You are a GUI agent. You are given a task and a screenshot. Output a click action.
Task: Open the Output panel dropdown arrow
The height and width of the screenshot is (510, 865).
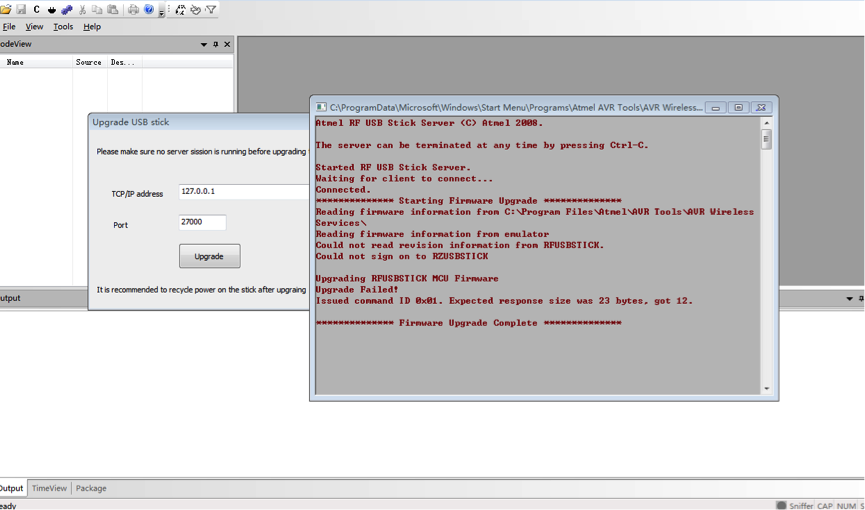click(x=850, y=298)
